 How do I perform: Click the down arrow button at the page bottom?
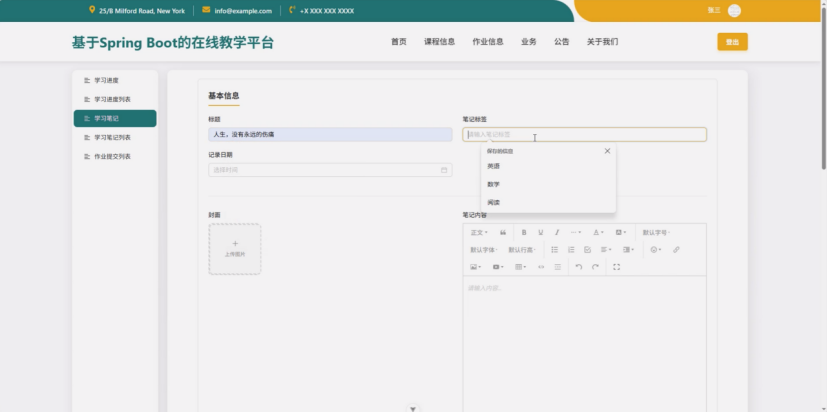coord(413,408)
